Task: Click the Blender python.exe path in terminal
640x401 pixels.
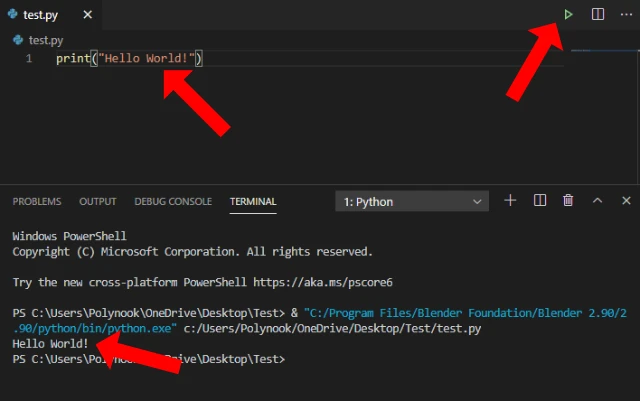Action: [x=319, y=321]
